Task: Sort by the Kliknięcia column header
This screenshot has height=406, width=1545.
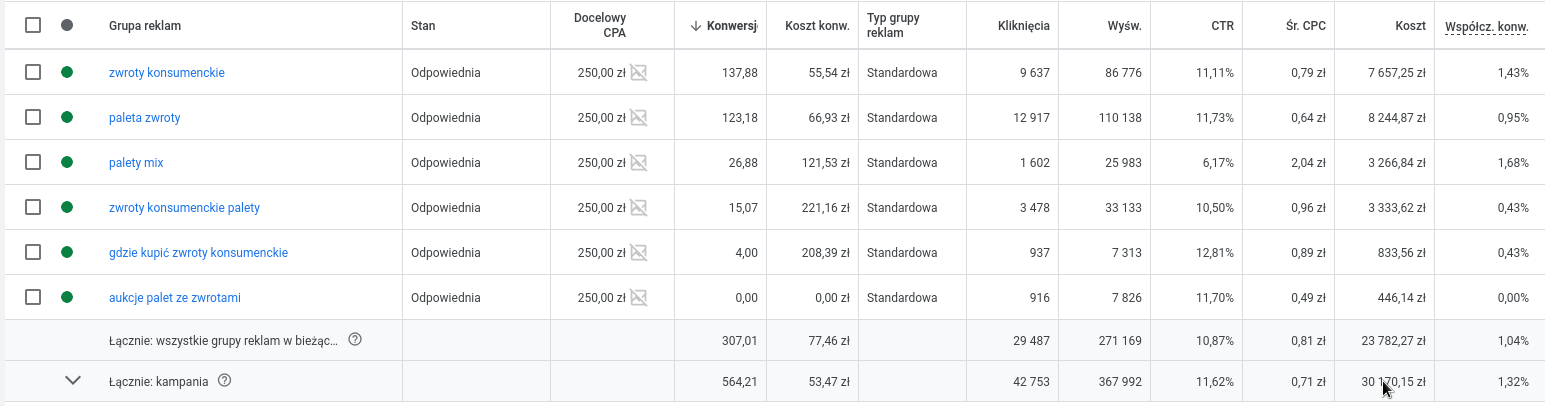Action: click(x=1024, y=25)
